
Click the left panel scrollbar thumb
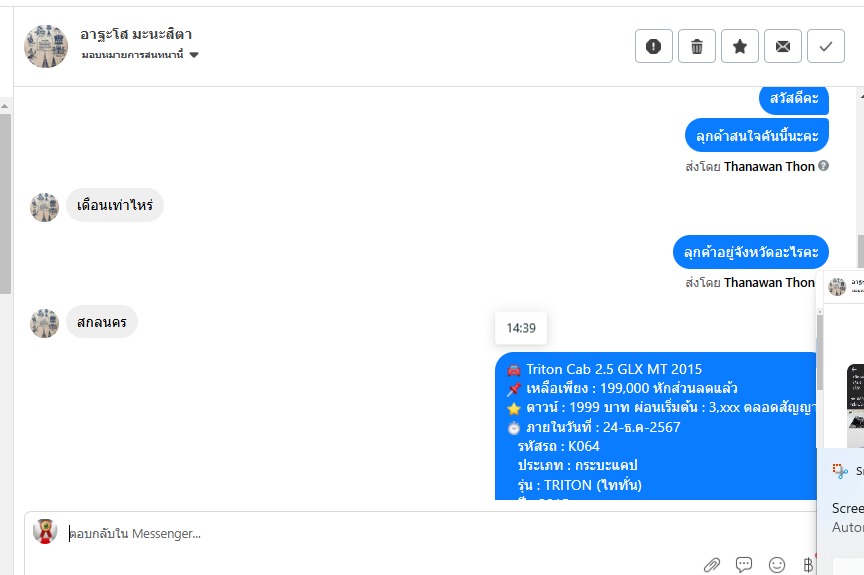[5, 204]
